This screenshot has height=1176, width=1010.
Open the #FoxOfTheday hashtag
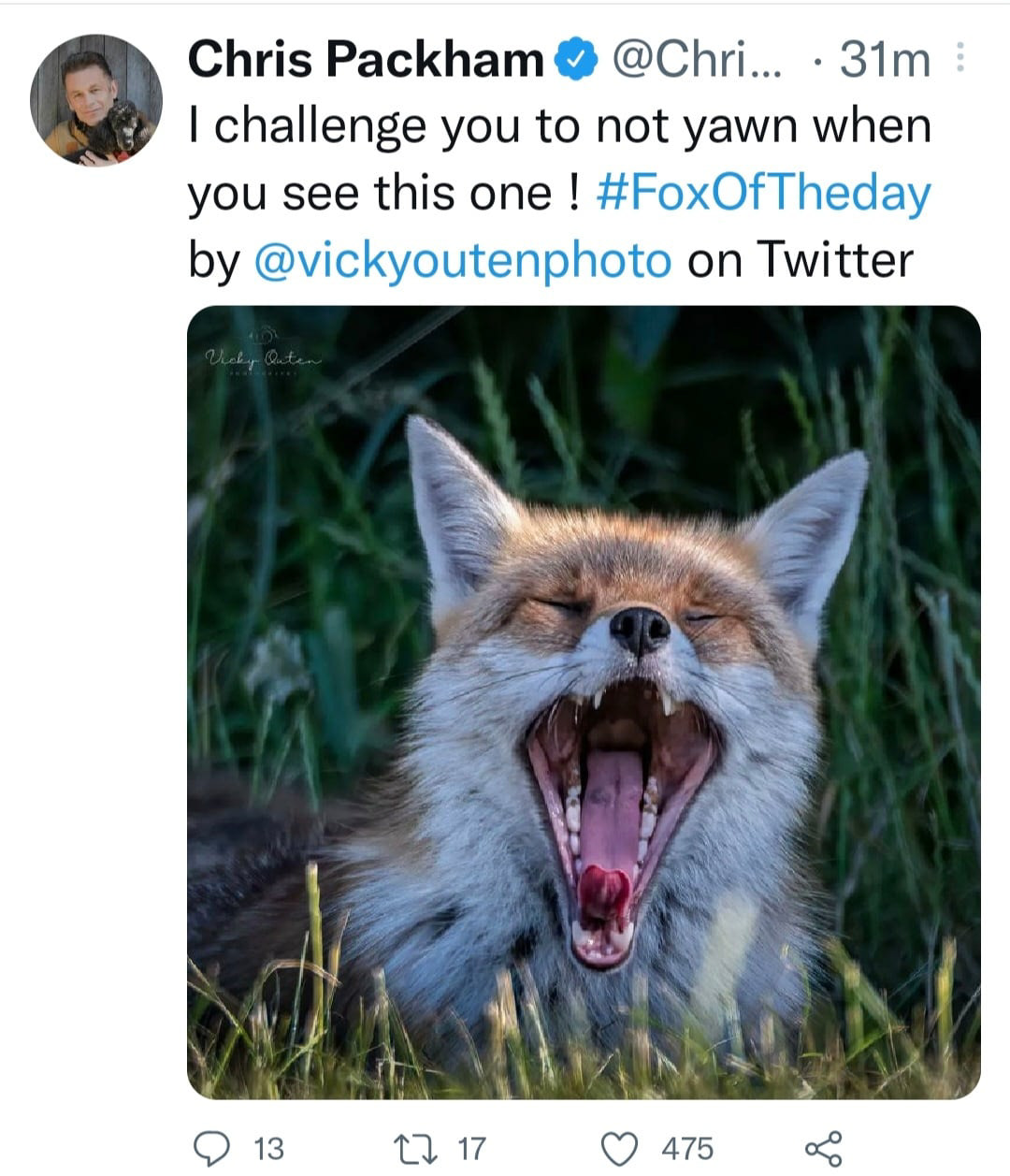point(762,193)
